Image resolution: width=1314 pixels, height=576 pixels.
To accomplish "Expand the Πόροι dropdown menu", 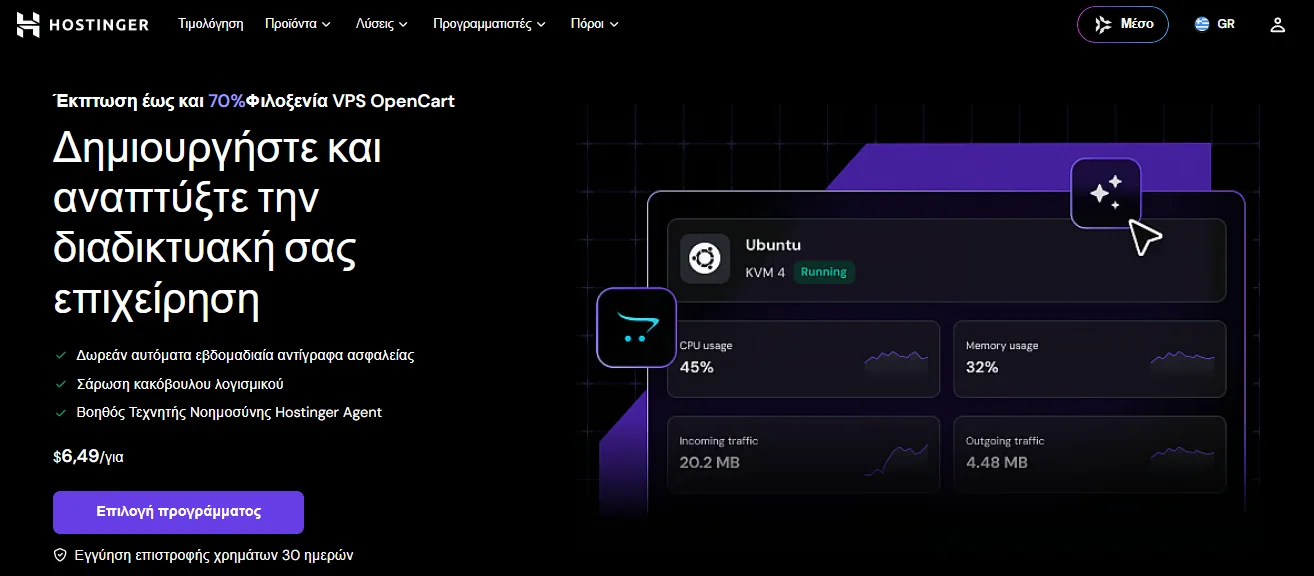I will click(595, 24).
